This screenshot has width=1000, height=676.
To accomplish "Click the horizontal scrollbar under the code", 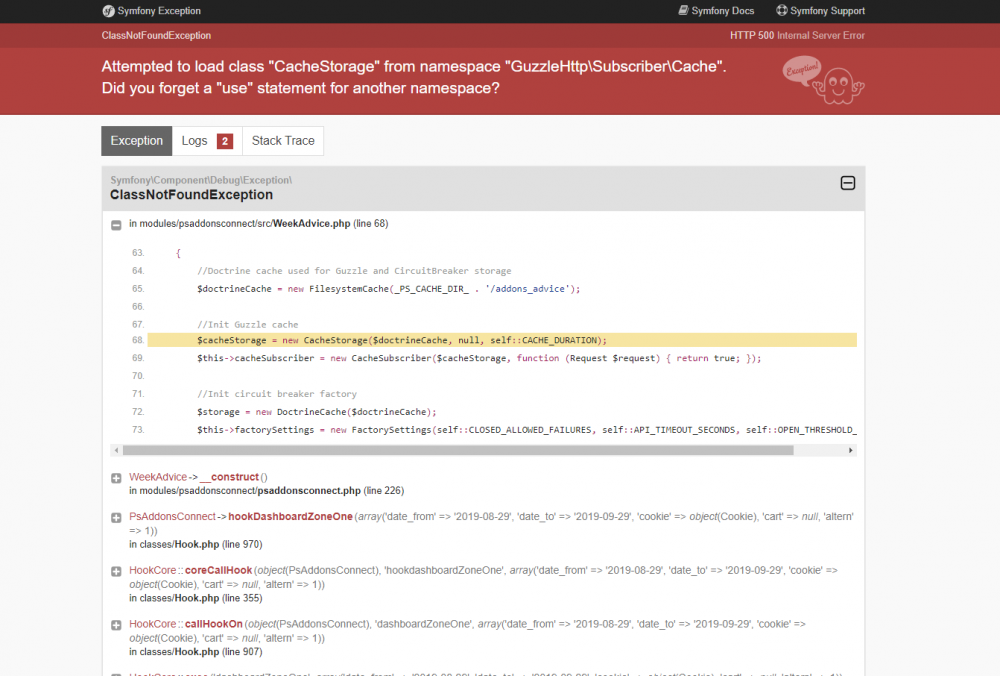I will (458, 450).
